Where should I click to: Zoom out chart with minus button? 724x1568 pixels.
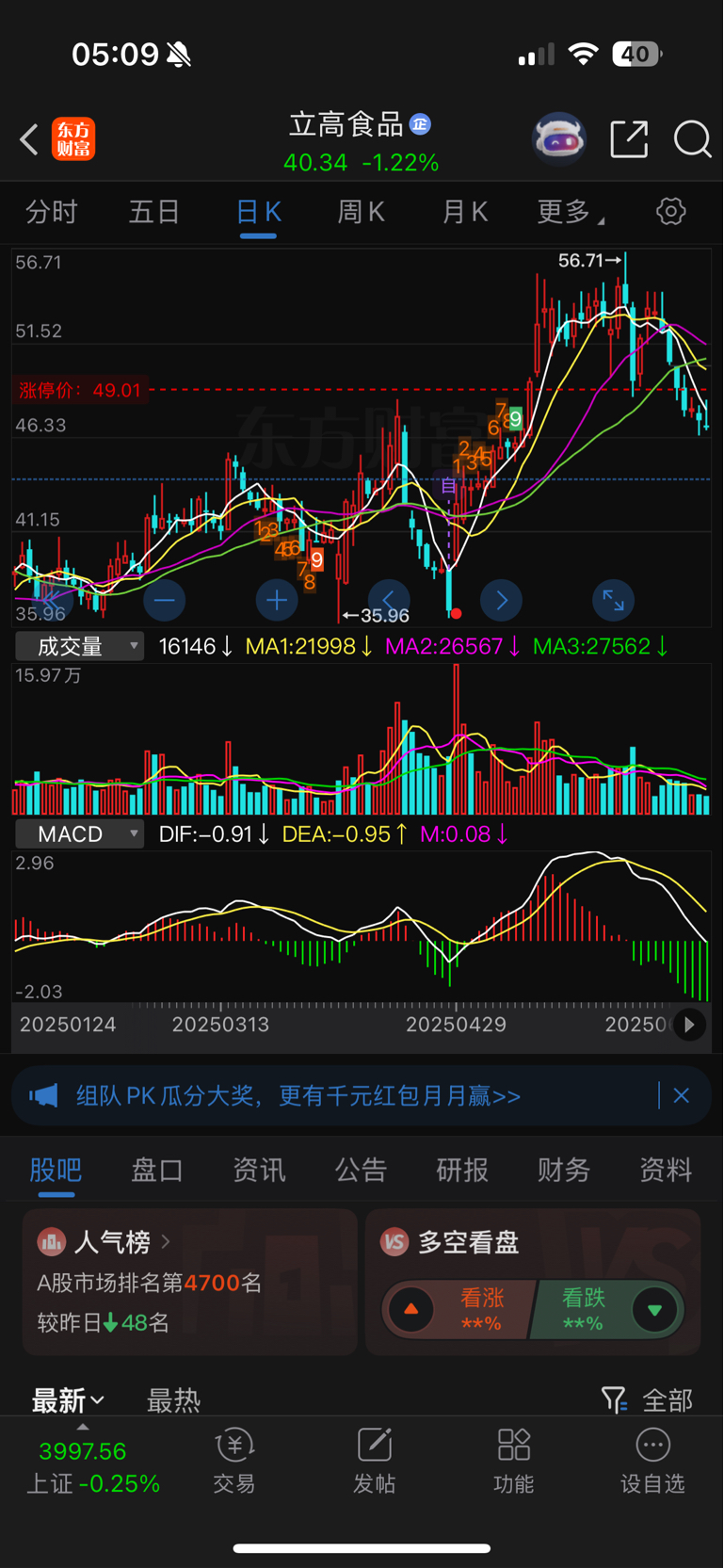pyautogui.click(x=164, y=600)
